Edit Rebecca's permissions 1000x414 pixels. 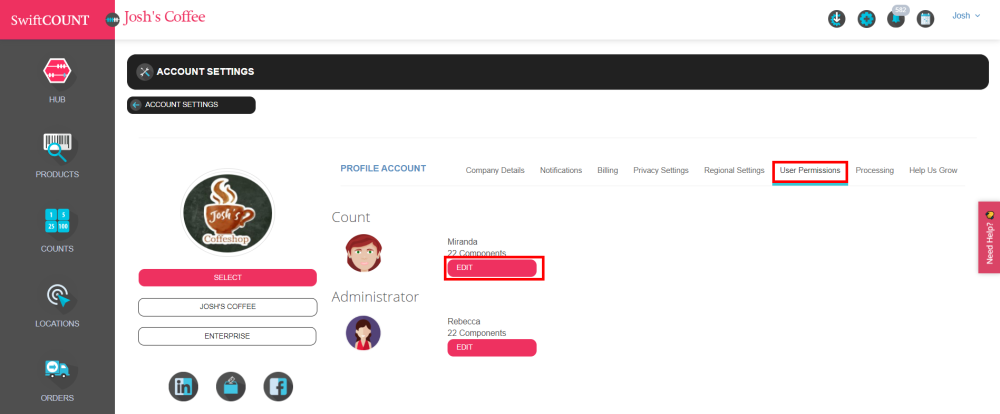pyautogui.click(x=492, y=348)
